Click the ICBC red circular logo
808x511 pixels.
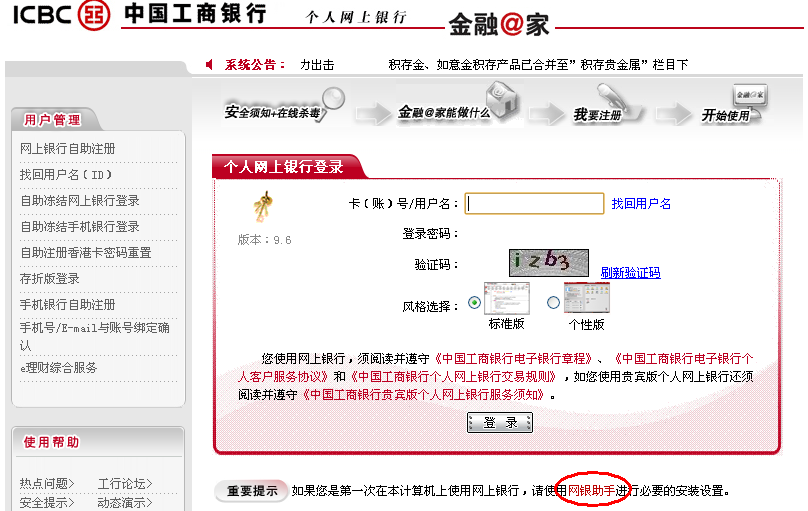click(x=94, y=14)
